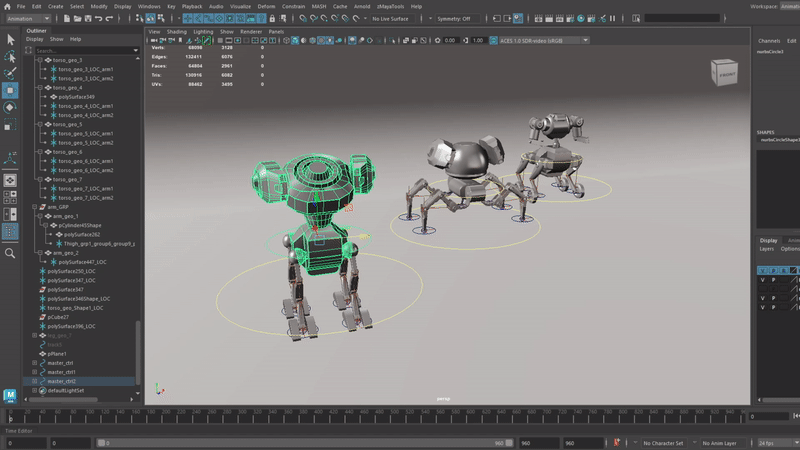Open Channels menu in Channel Box

[769, 41]
